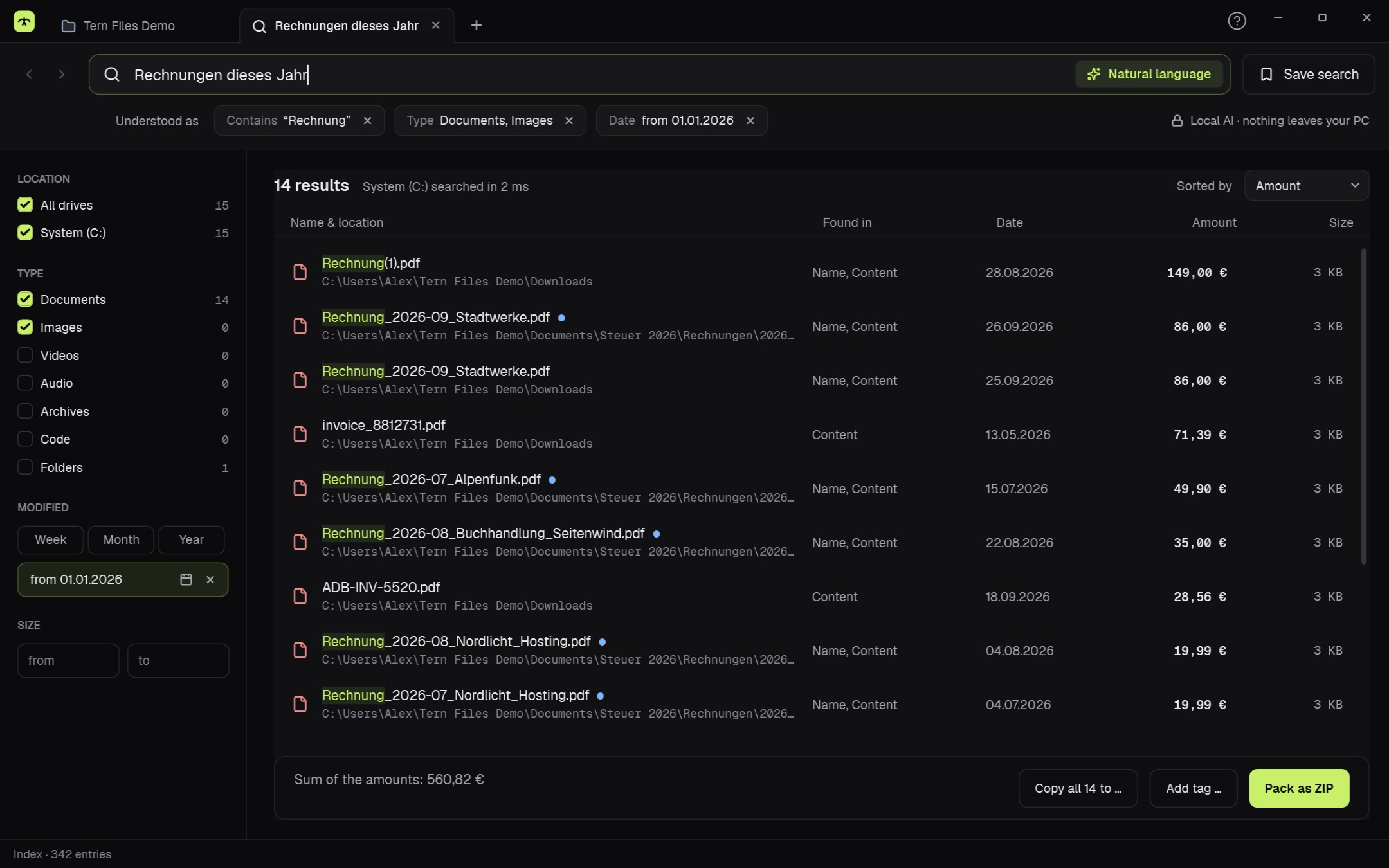1389x868 pixels.
Task: Open the help question-mark icon
Action: click(x=1237, y=21)
